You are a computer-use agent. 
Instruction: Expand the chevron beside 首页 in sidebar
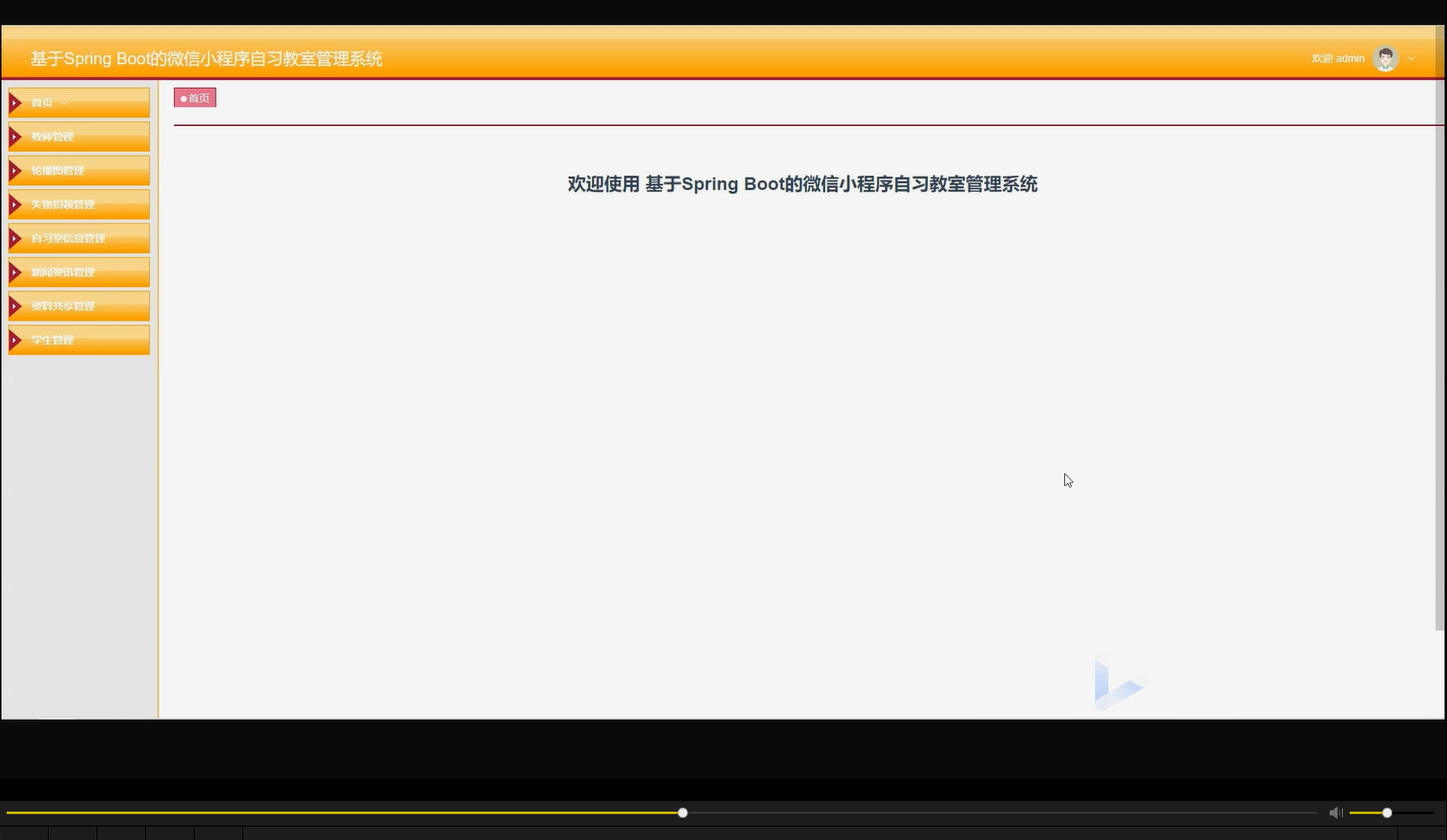[x=64, y=103]
